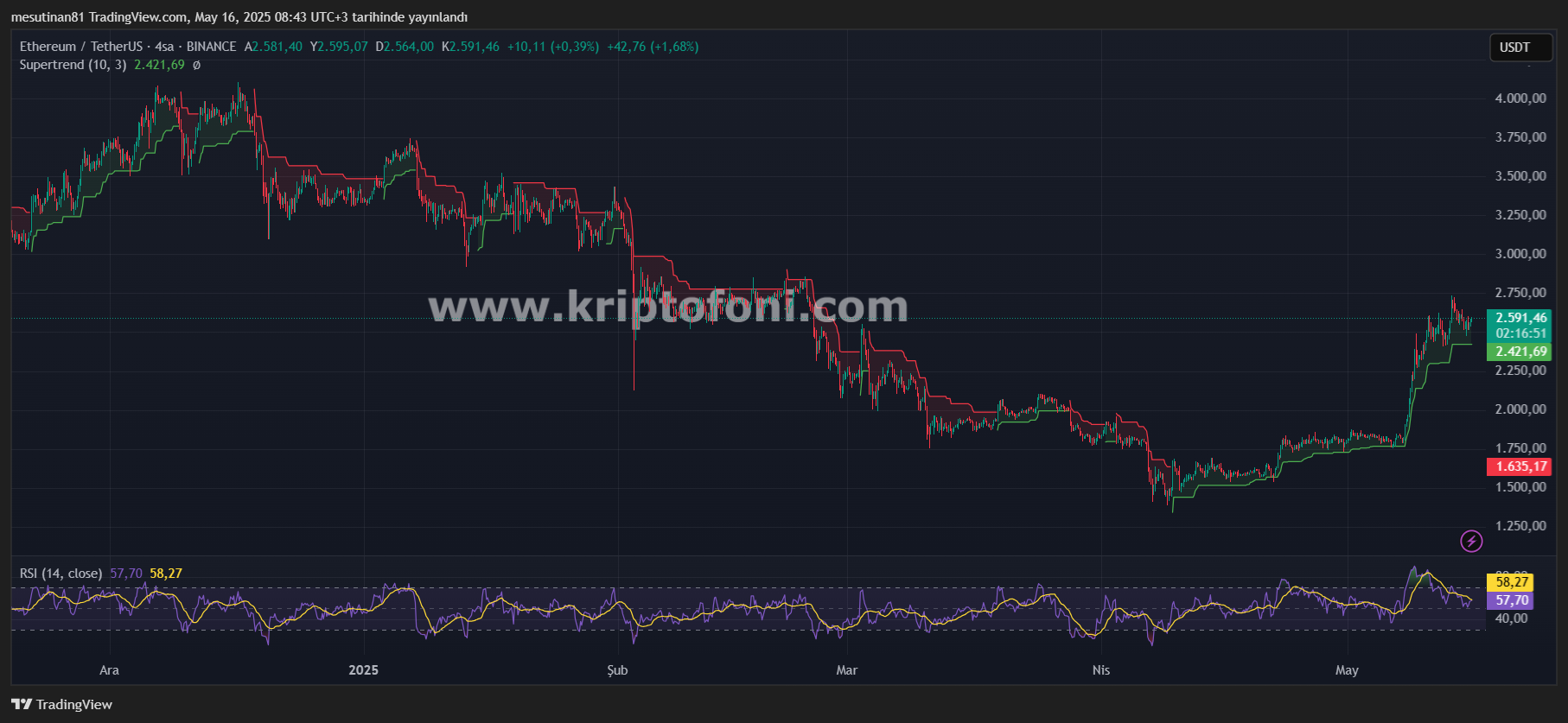Click the yellow RSI value label 58,27
The height and width of the screenshot is (723, 1568).
1510,582
